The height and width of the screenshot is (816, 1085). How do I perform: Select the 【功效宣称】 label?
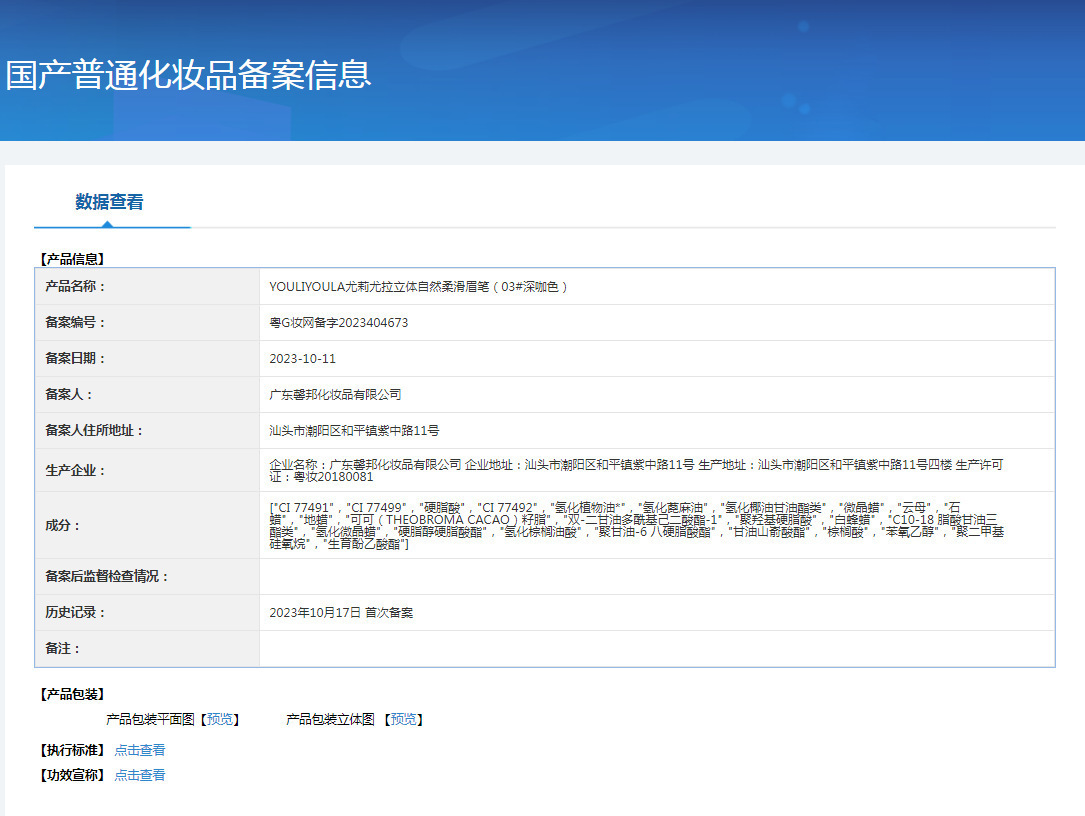(72, 775)
